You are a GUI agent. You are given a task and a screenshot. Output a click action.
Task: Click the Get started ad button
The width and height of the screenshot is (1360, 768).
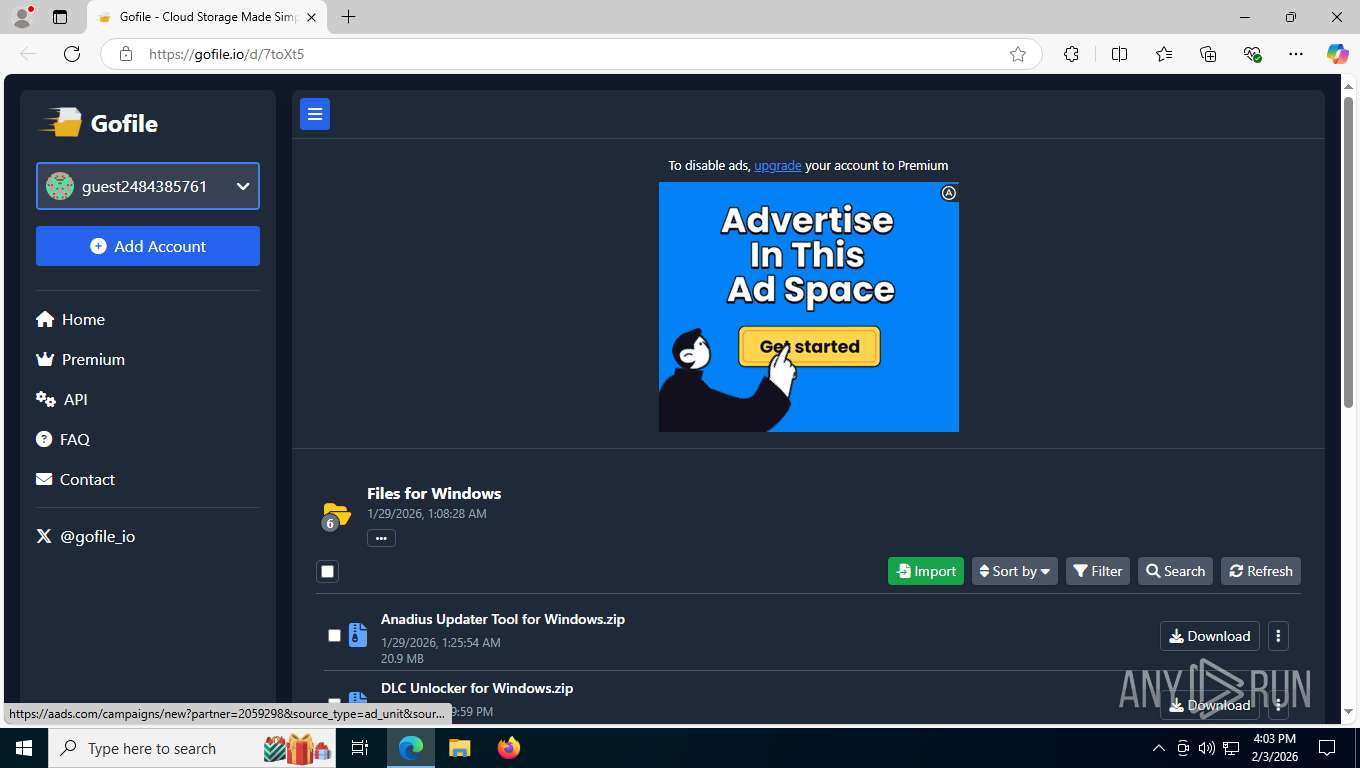coord(809,346)
